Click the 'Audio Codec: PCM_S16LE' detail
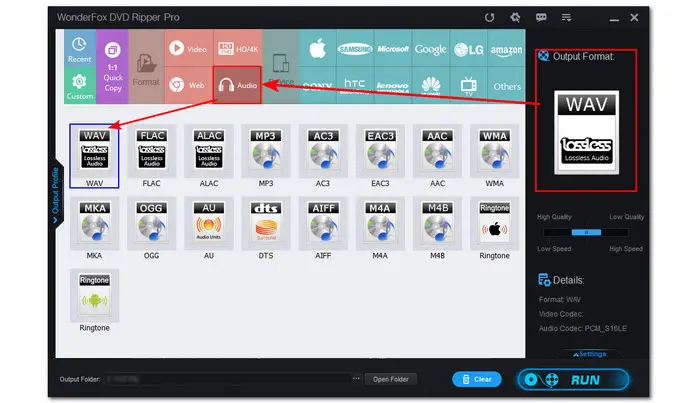Image resolution: width=700 pixels, height=403 pixels. (x=583, y=328)
